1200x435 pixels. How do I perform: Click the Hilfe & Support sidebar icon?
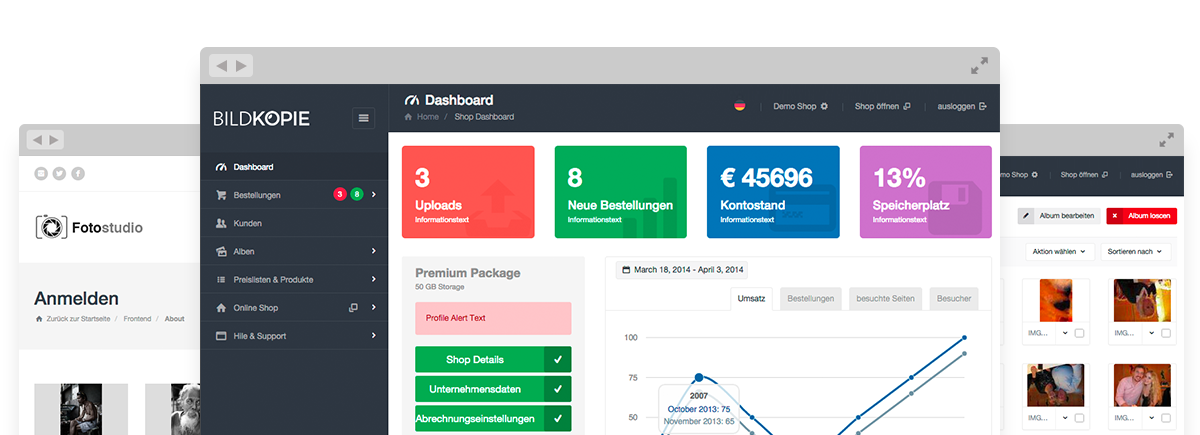pos(221,335)
